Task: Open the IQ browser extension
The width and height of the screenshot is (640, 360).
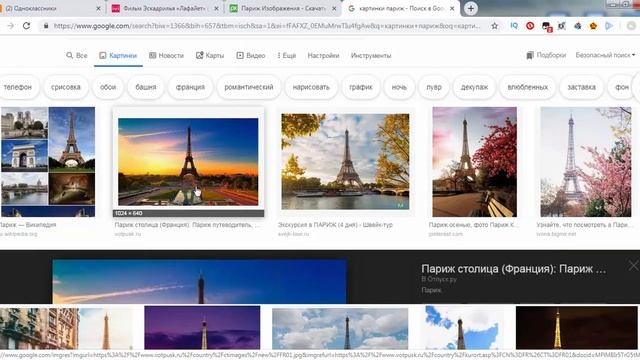Action: 514,26
